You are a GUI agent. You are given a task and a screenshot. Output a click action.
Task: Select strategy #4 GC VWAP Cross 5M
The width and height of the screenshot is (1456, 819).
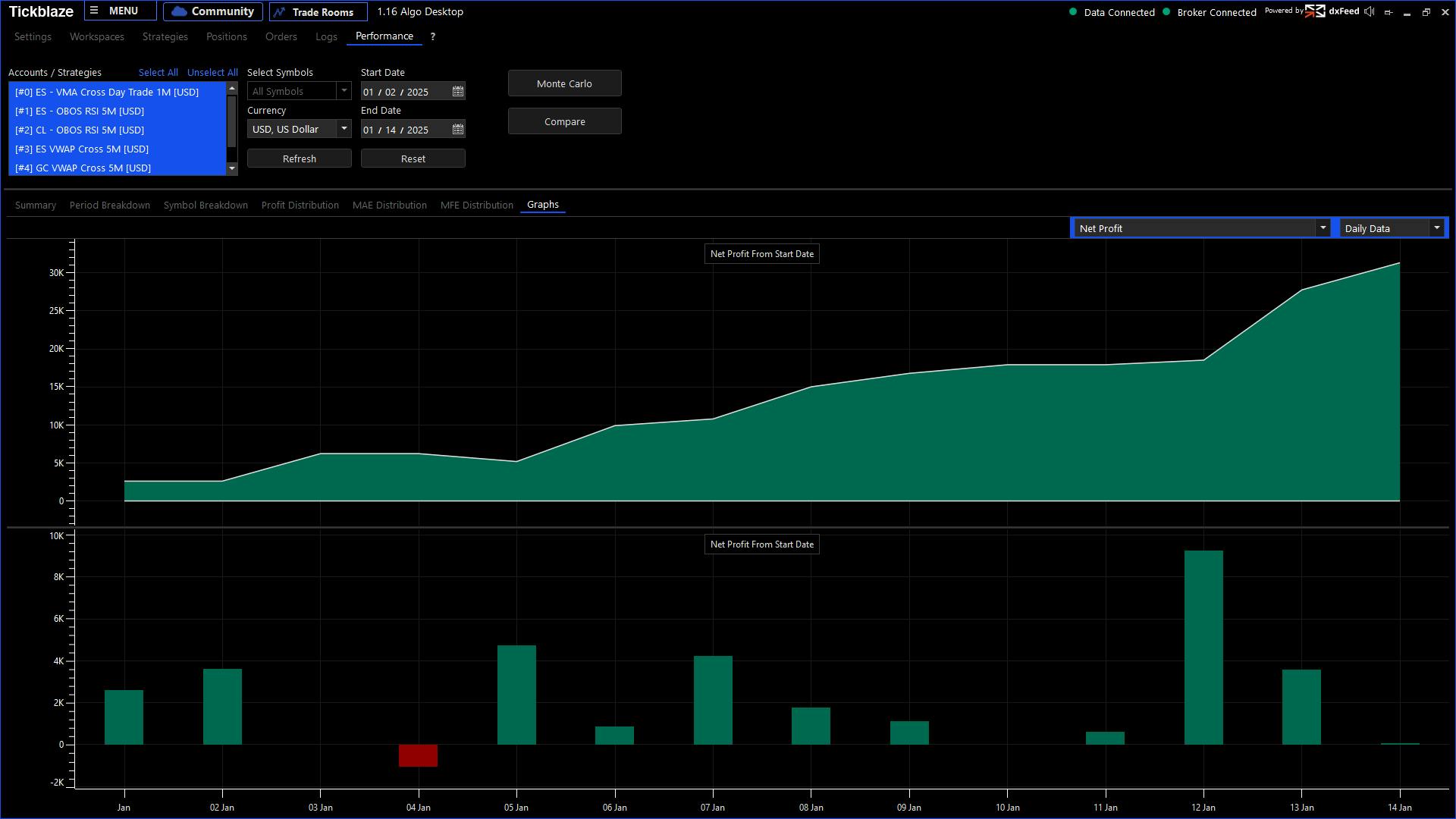118,168
